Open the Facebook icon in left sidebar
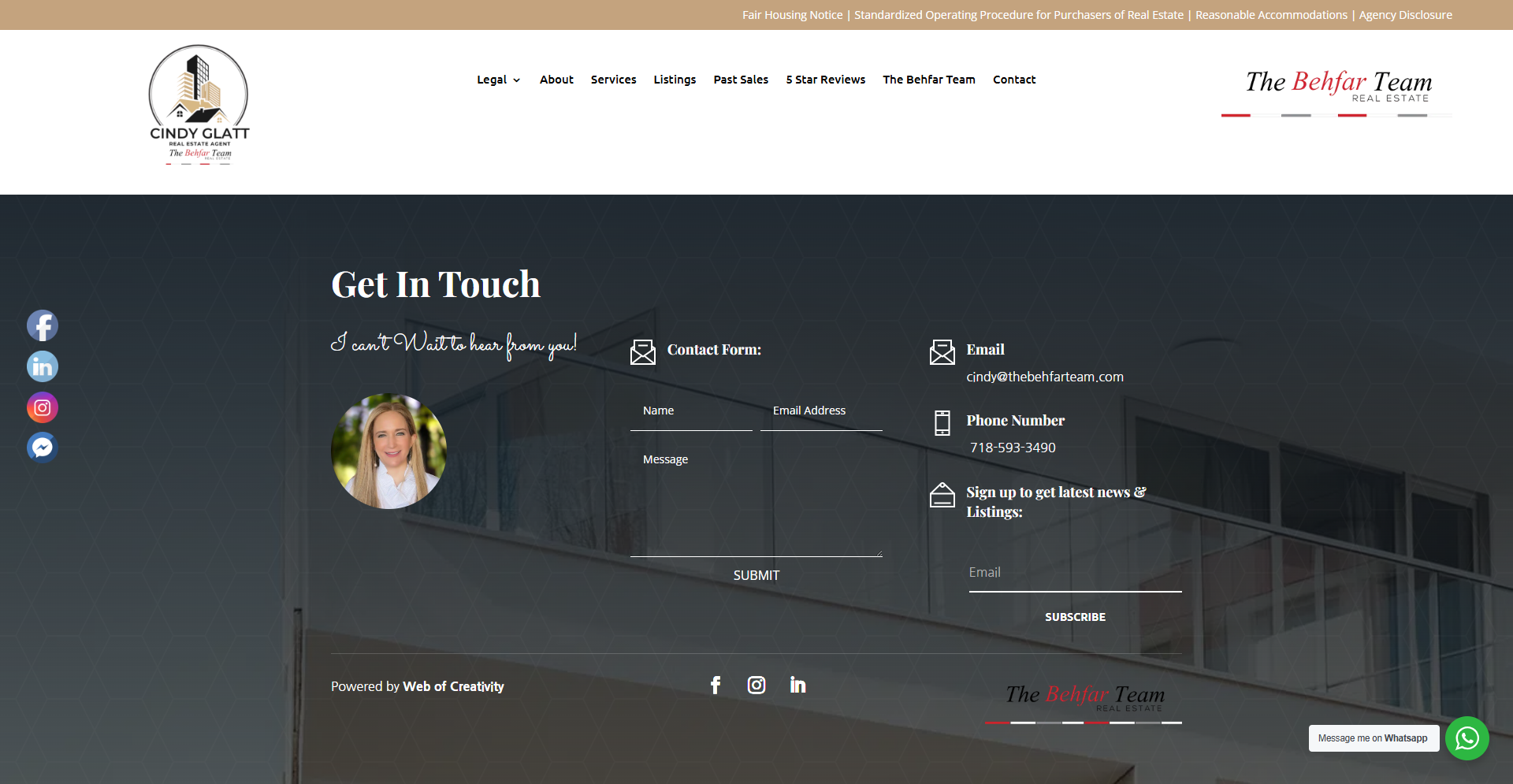 click(43, 325)
